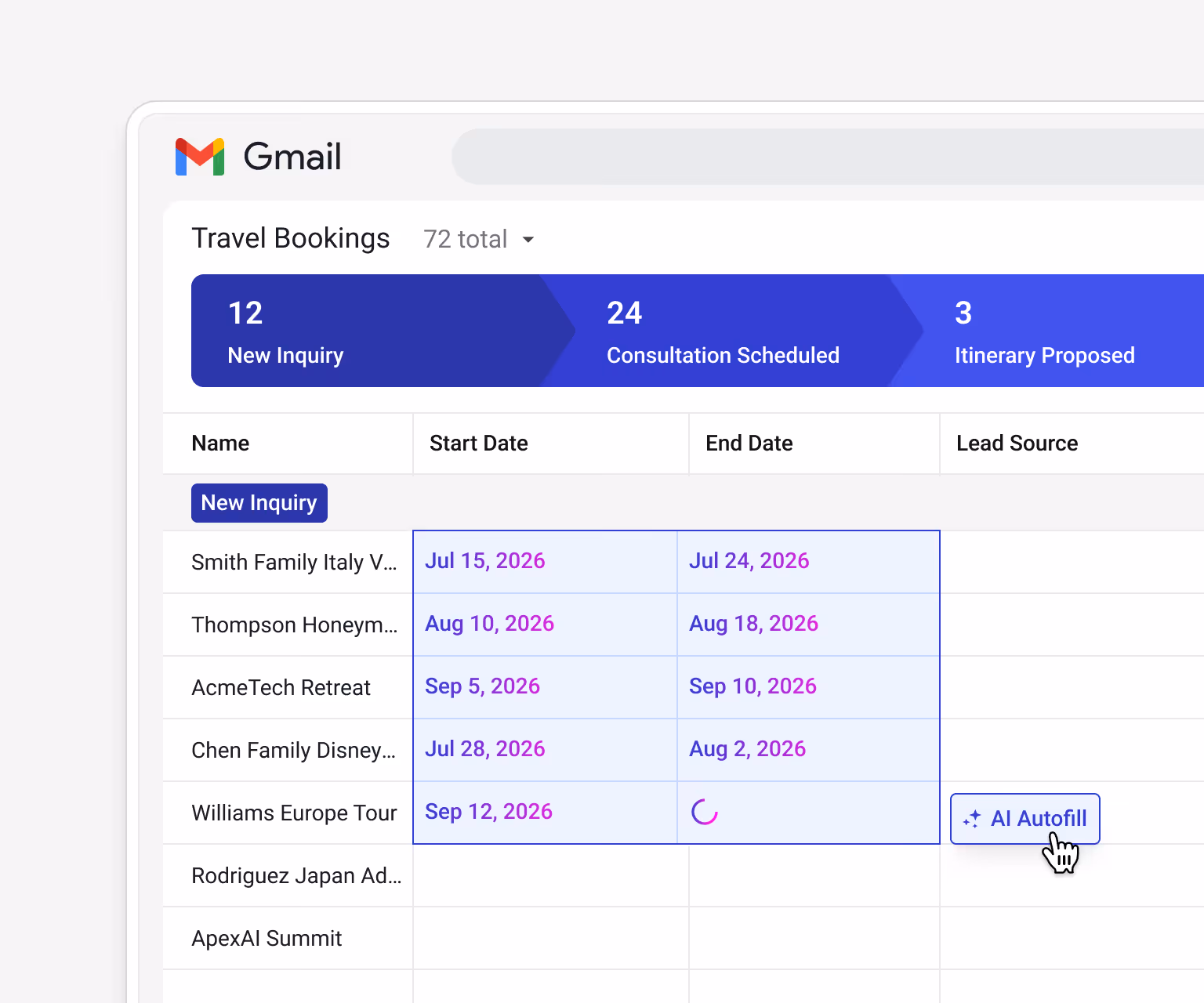The image size is (1204, 1003).
Task: Open the 72 total dropdown arrow
Action: (x=528, y=240)
